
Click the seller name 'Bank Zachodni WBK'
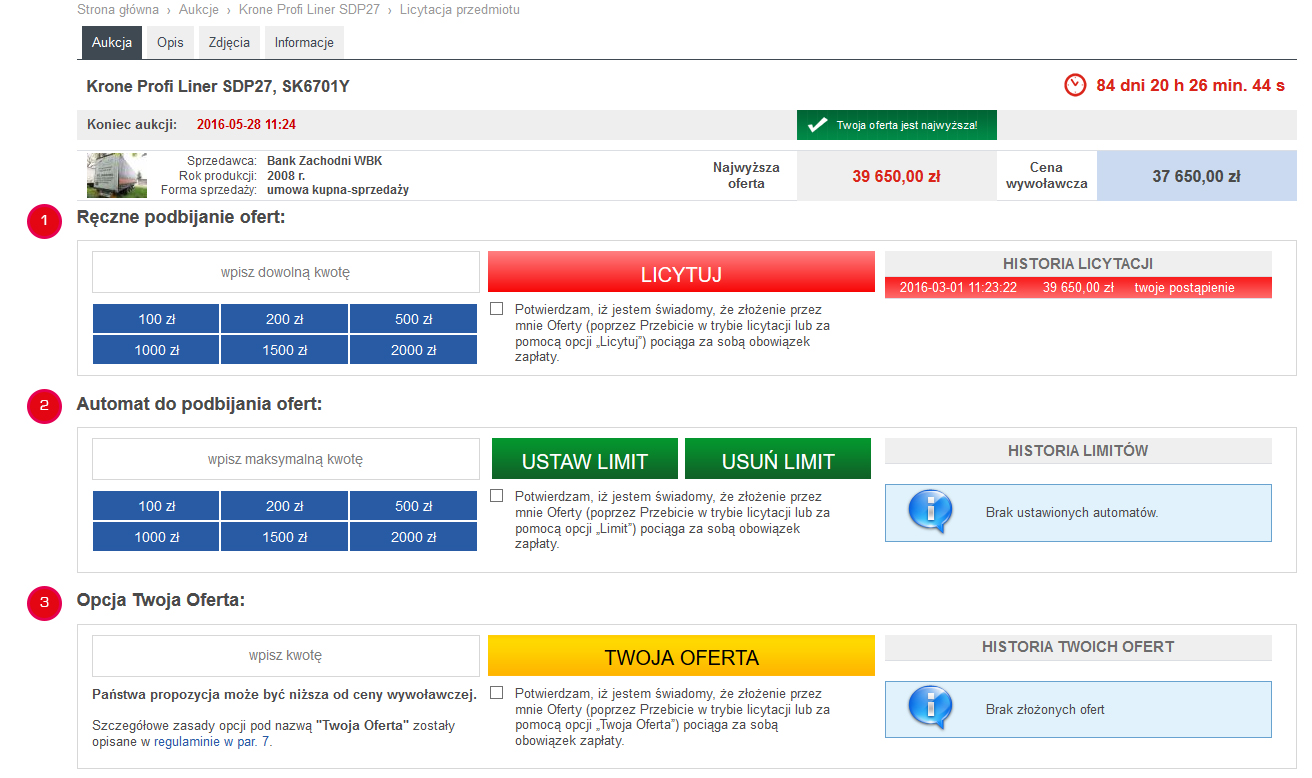324,161
